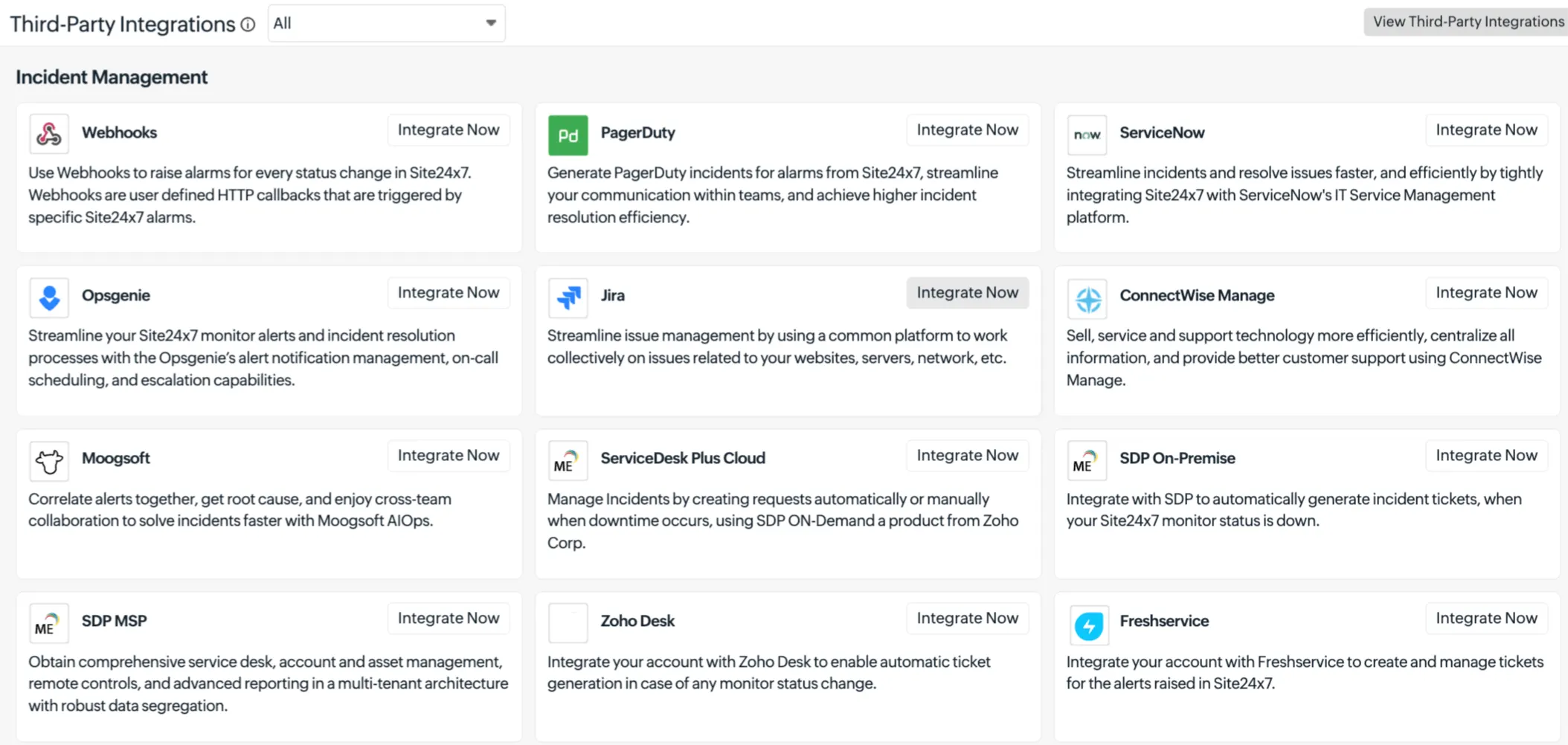This screenshot has width=1568, height=745.
Task: Click the Moogsoft card title
Action: [x=116, y=458]
